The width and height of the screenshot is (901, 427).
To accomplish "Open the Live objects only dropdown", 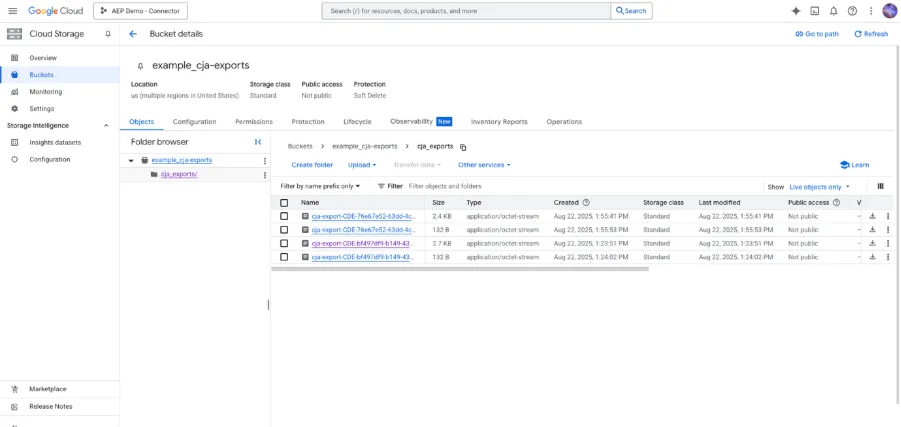I will (819, 187).
